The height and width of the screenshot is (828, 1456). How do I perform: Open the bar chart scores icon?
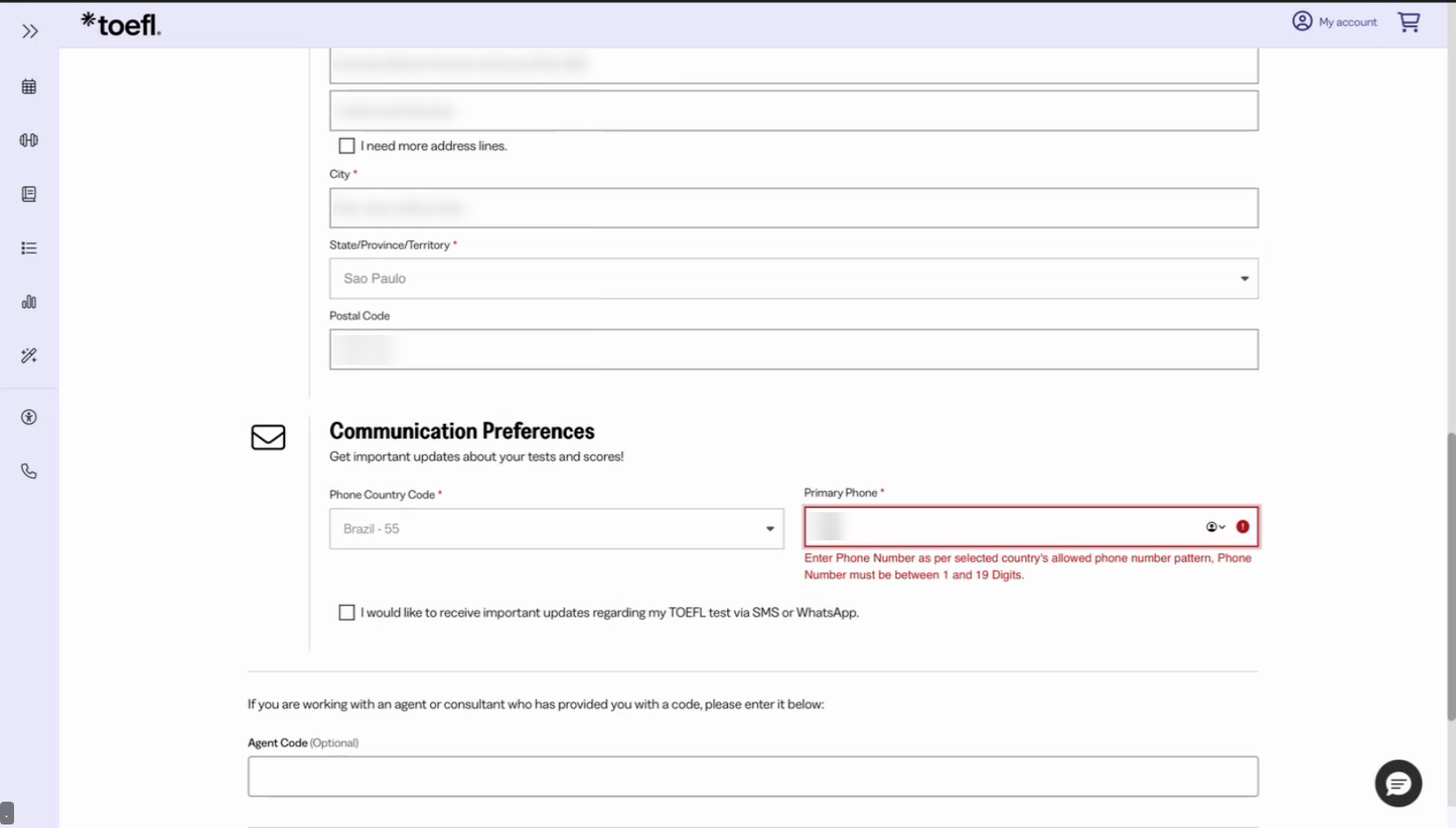pyautogui.click(x=29, y=302)
